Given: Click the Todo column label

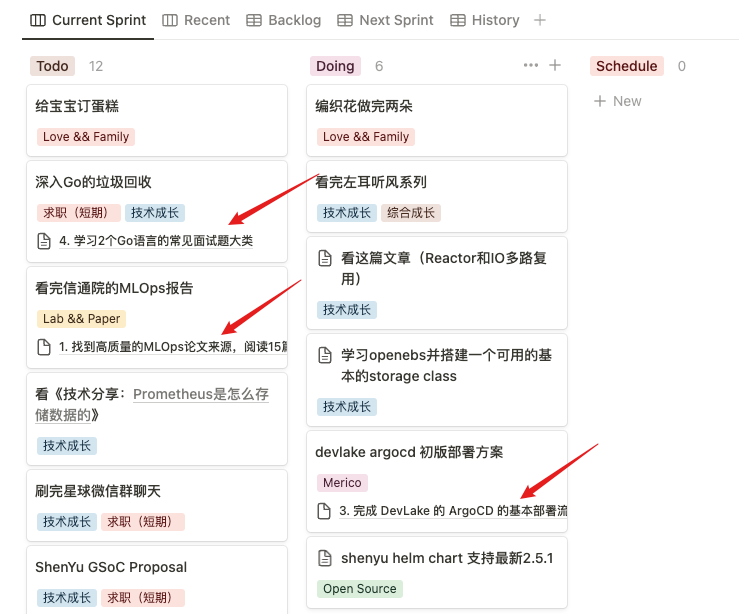Looking at the screenshot, I should (x=53, y=66).
